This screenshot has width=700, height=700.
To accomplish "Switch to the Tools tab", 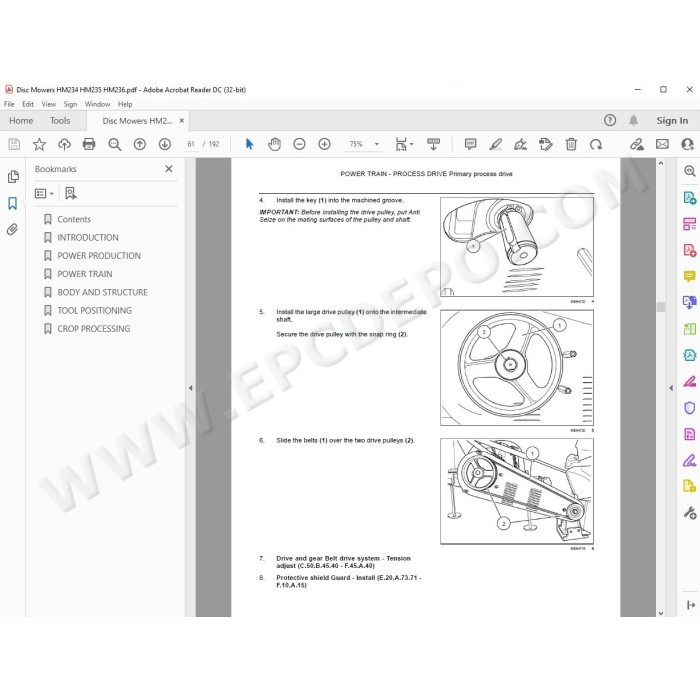I will point(60,121).
